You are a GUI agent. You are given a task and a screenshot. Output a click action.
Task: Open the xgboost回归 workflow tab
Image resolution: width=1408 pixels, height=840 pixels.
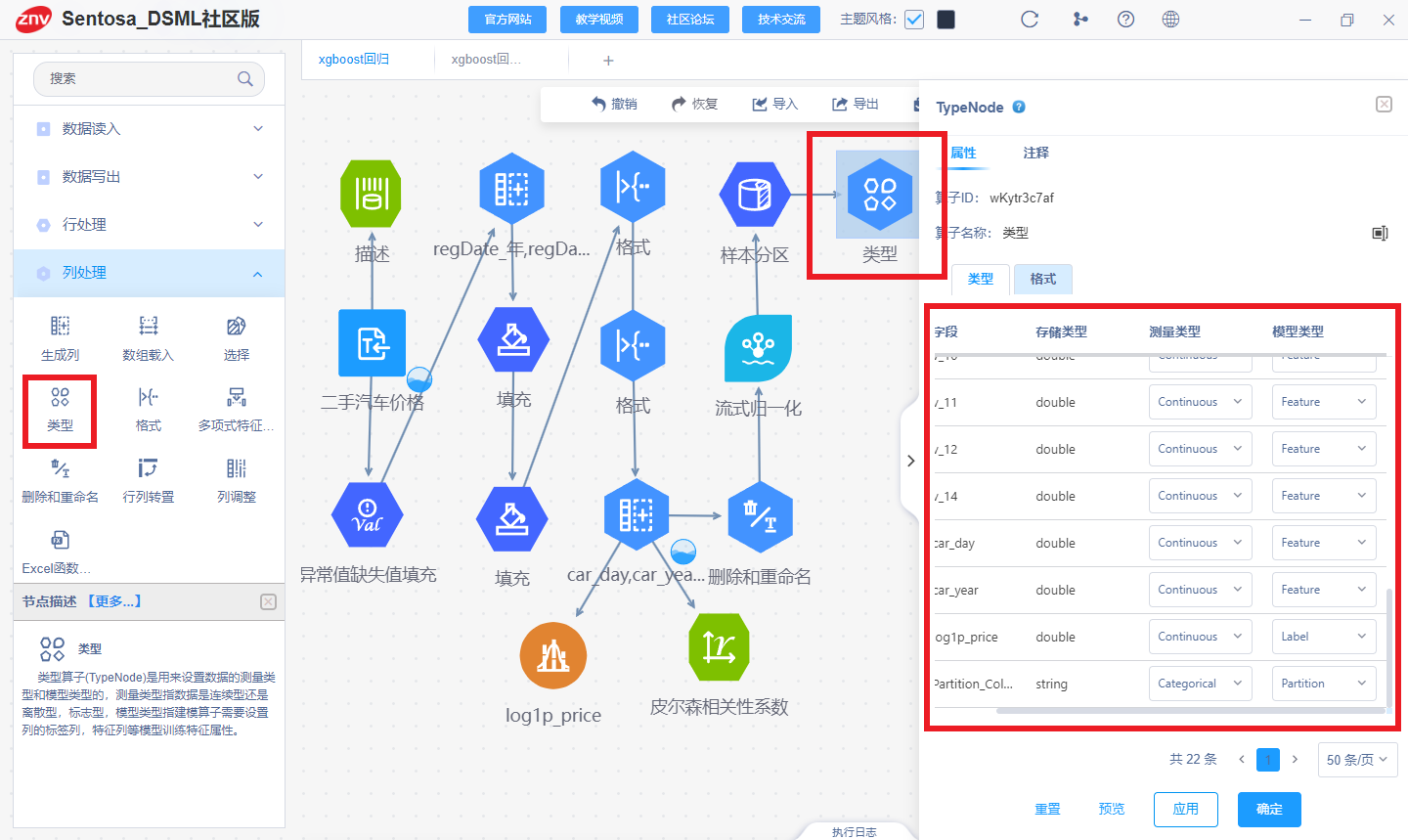tap(354, 60)
